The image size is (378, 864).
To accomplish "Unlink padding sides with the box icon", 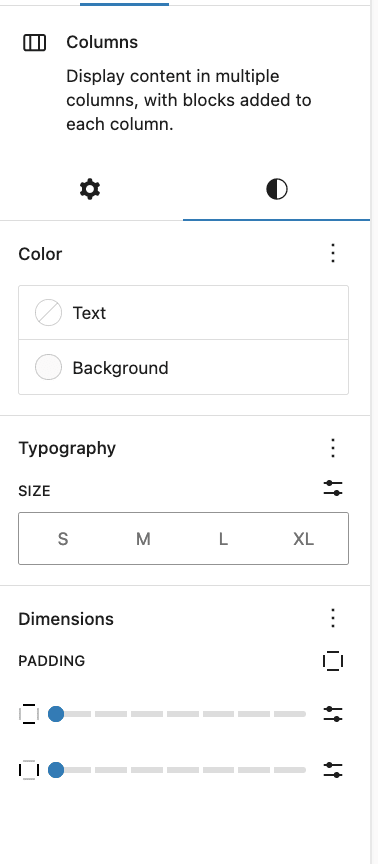I will pos(332,660).
